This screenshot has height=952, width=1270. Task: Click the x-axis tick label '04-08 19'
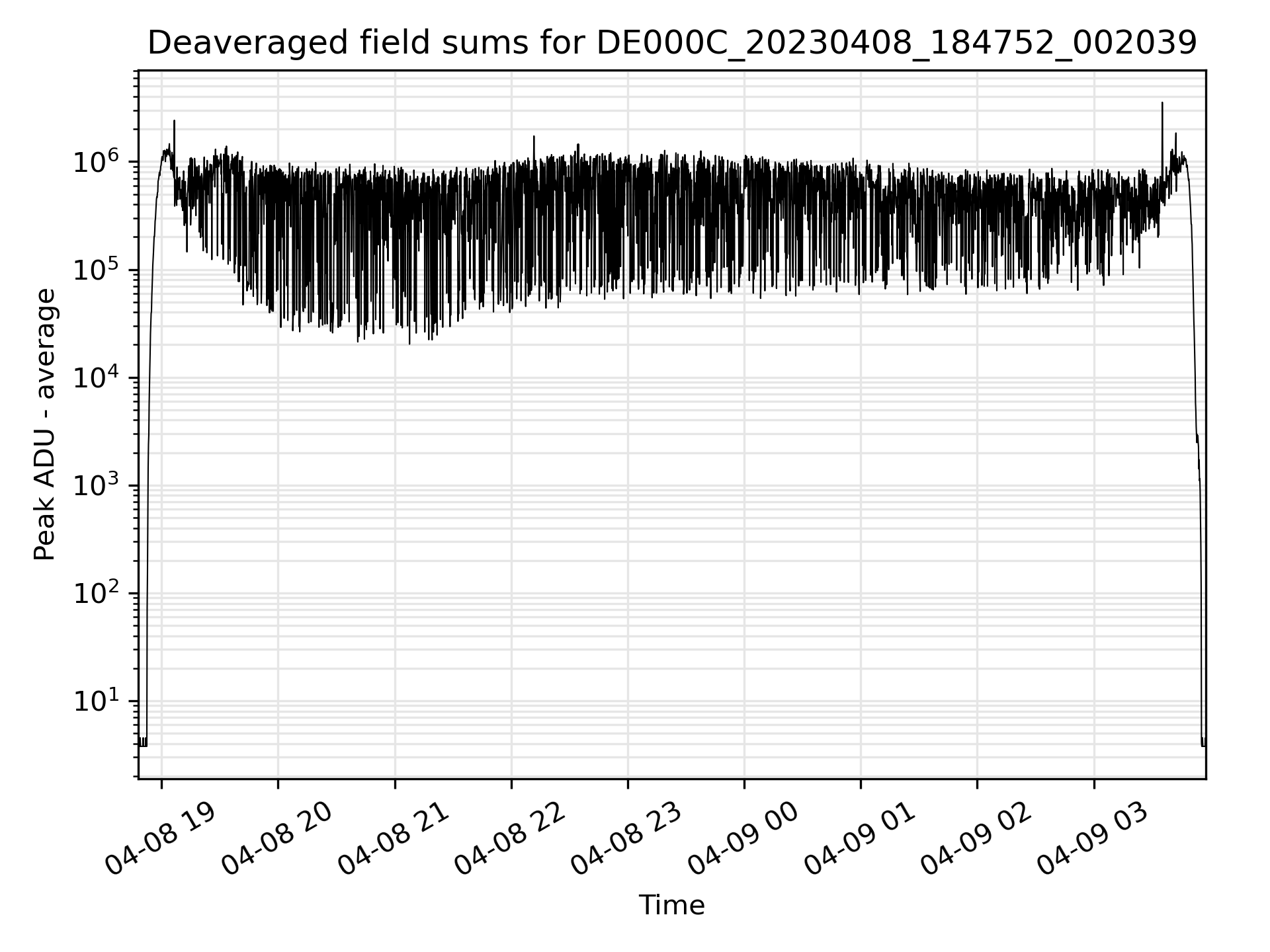tap(161, 840)
